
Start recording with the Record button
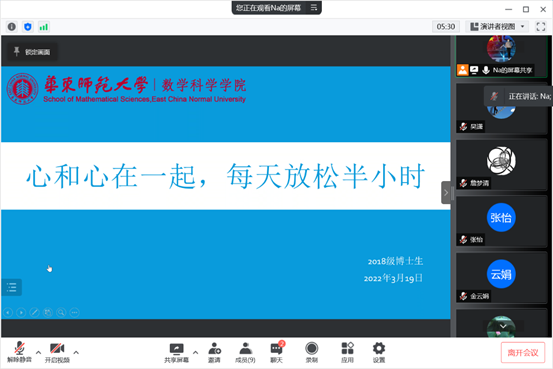311,352
